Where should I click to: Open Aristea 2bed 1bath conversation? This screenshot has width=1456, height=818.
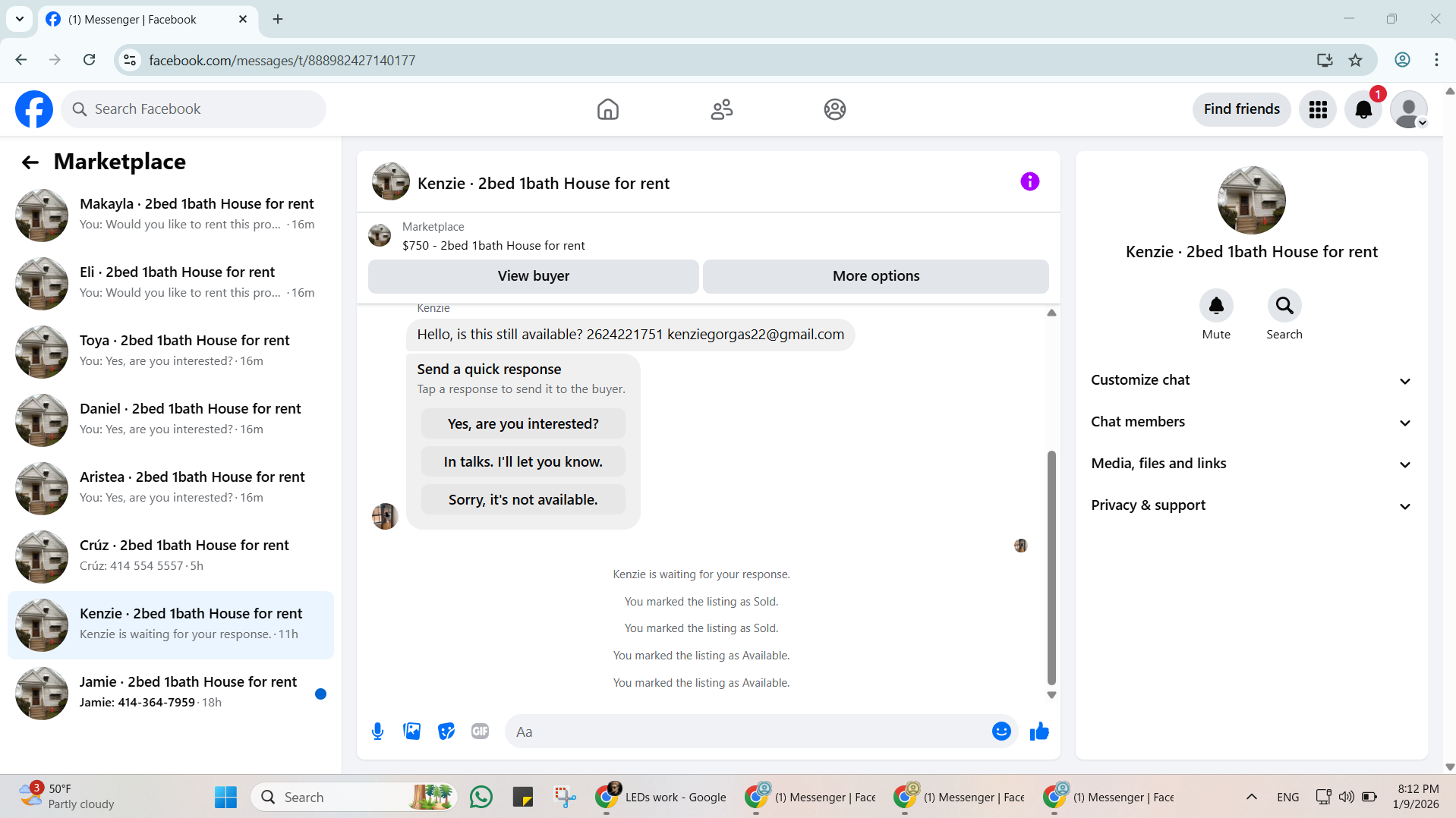pyautogui.click(x=171, y=488)
